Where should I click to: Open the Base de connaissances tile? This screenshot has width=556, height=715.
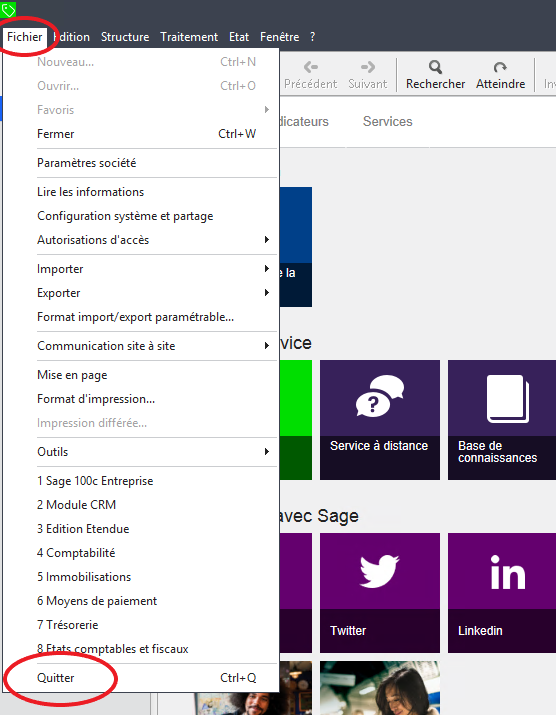tap(502, 420)
